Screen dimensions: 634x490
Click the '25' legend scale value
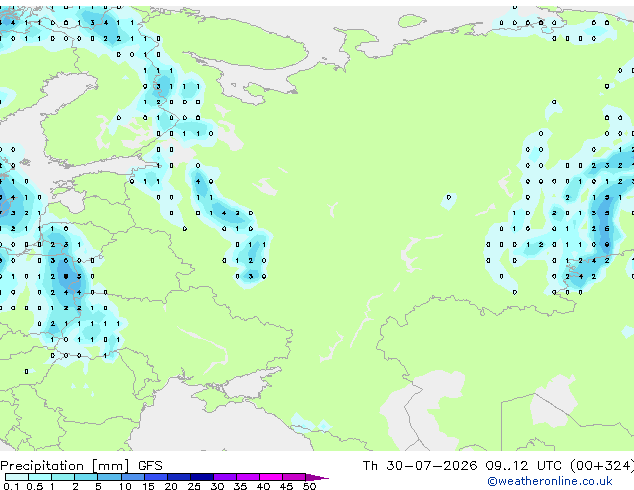coord(194,486)
